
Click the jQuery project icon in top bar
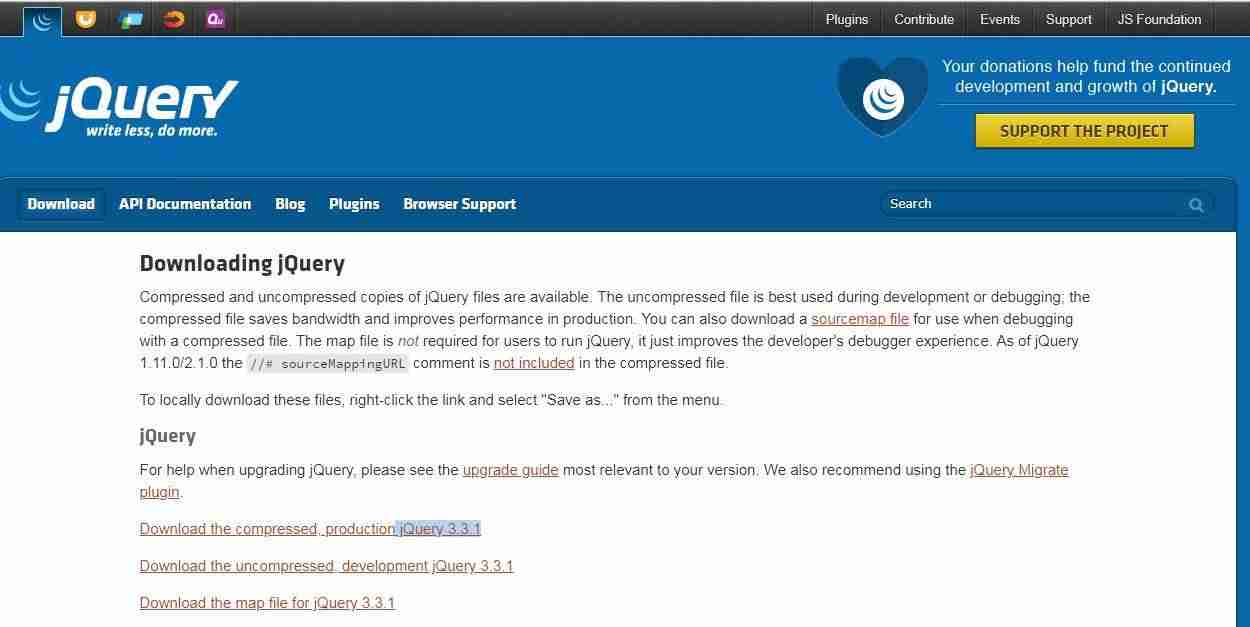point(42,20)
